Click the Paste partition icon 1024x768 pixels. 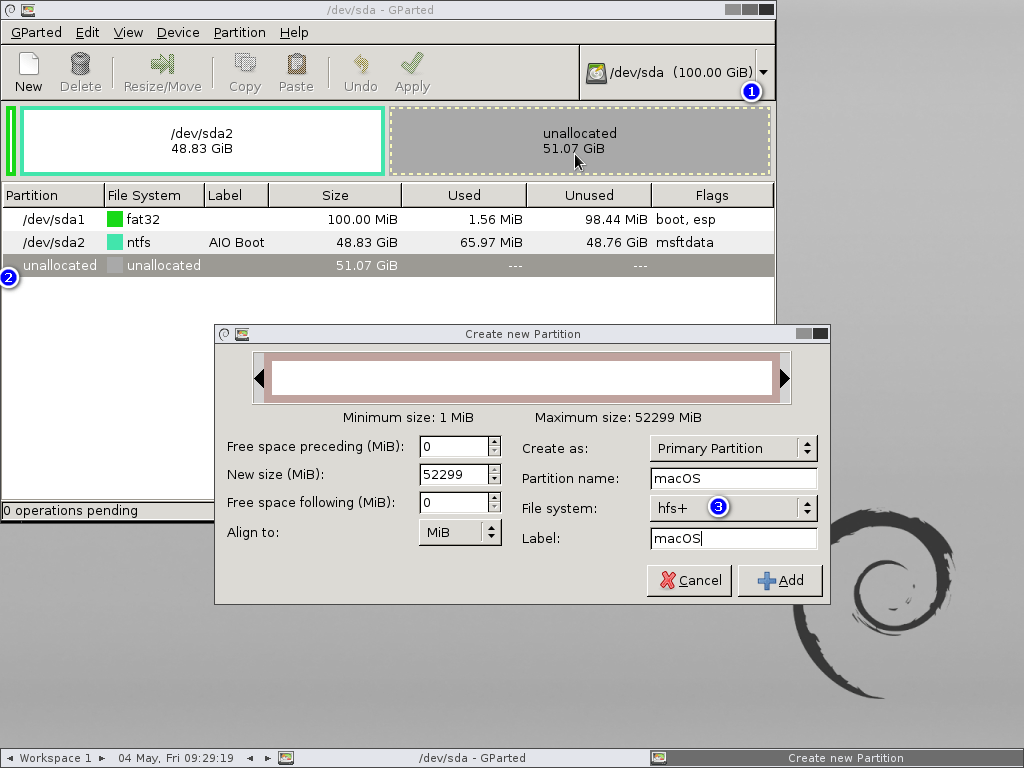[296, 72]
